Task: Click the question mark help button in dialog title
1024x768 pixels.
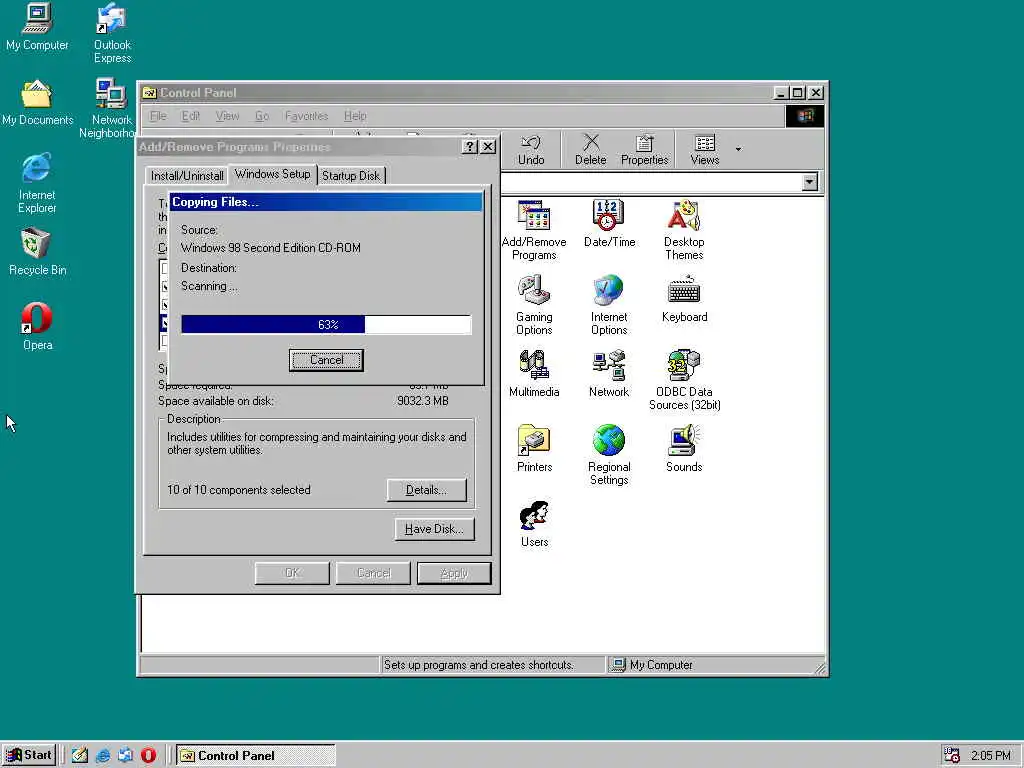Action: pyautogui.click(x=469, y=147)
